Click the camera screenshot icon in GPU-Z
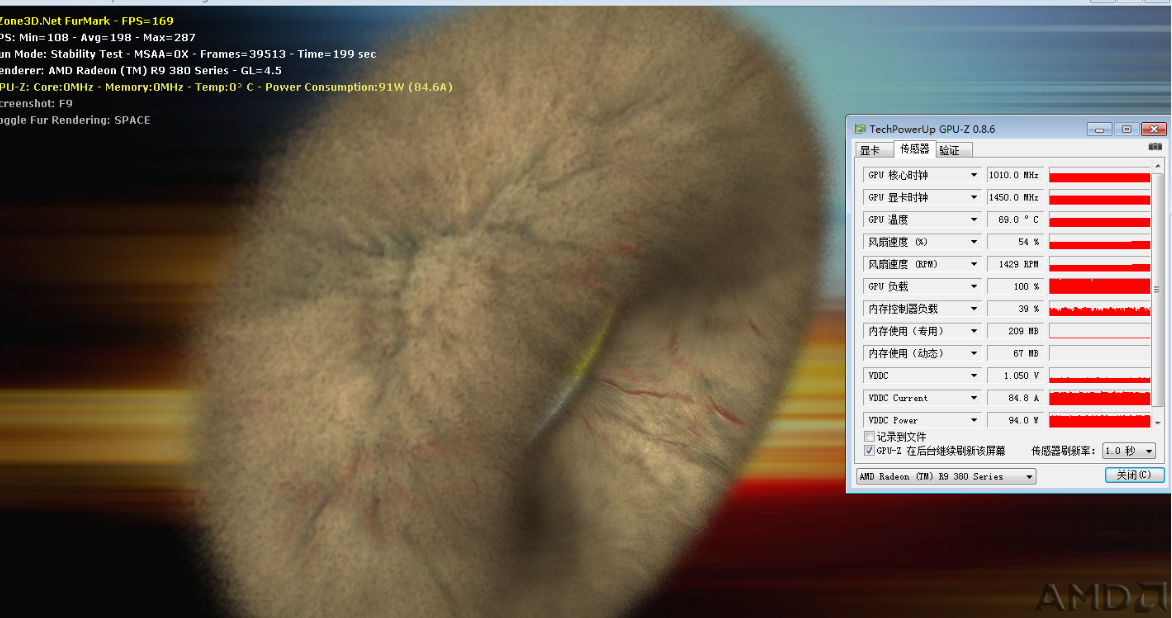The height and width of the screenshot is (618, 1172). click(1155, 146)
